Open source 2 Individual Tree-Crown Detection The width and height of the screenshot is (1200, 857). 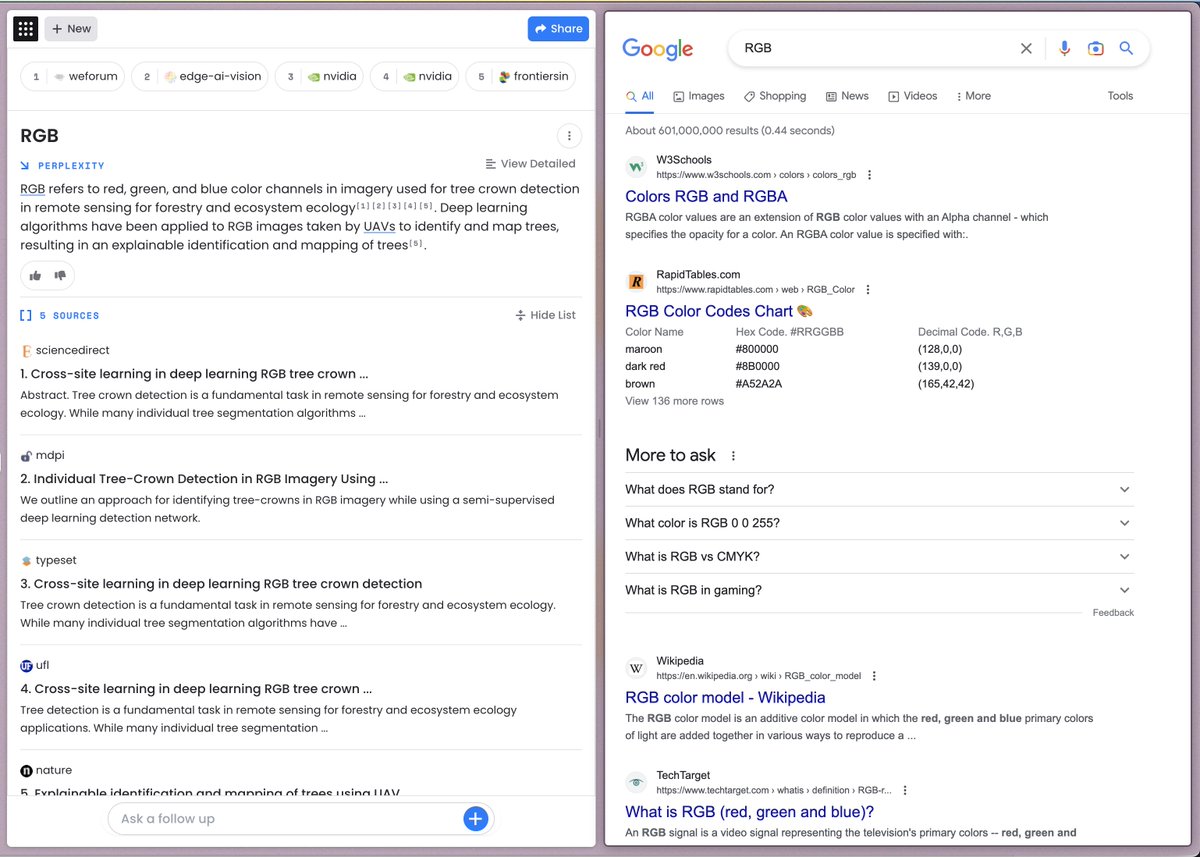click(x=205, y=479)
